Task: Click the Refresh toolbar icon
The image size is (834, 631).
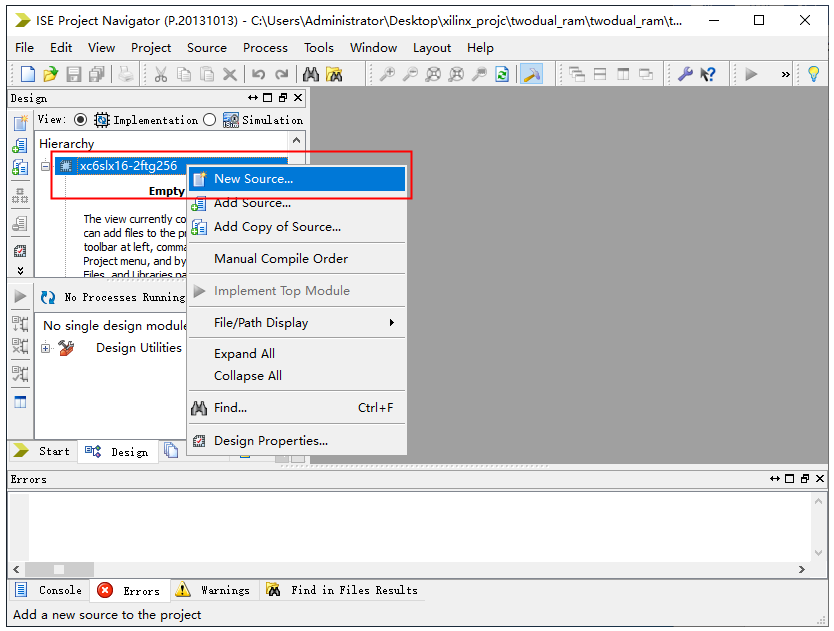Action: pos(502,74)
